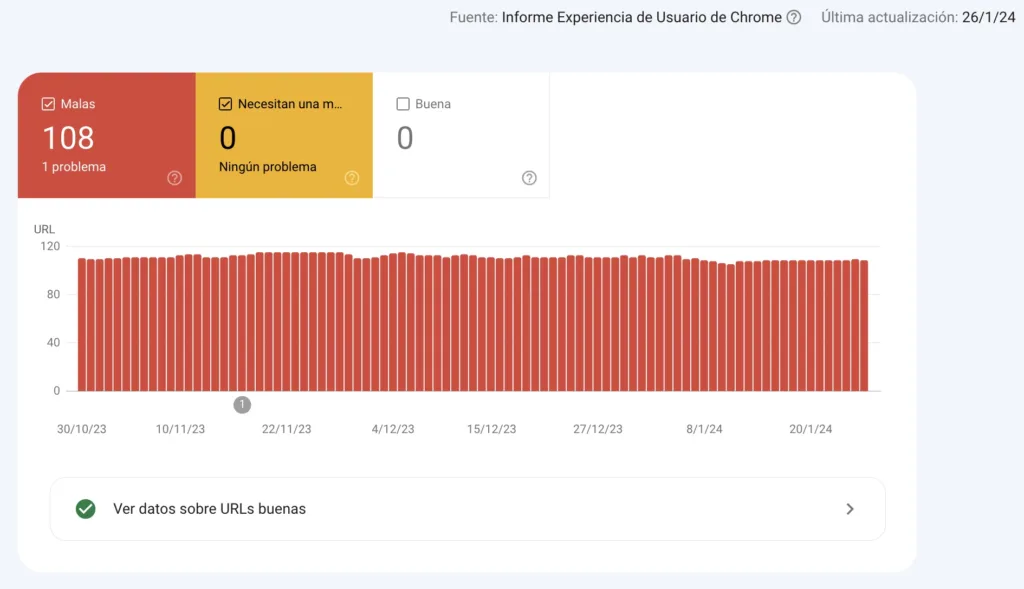The height and width of the screenshot is (589, 1024).
Task: Click the 30/10/23 date label
Action: pos(82,429)
